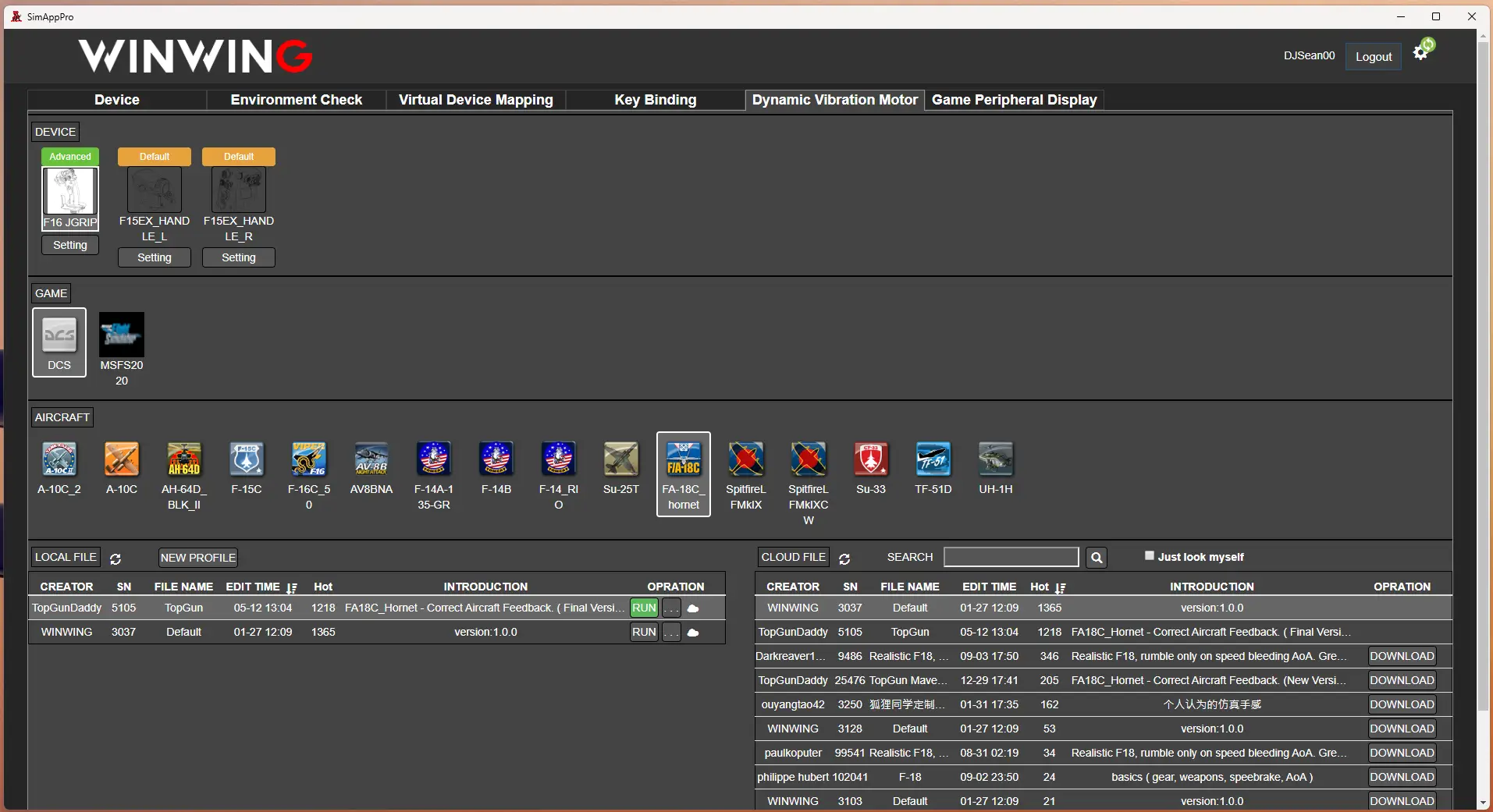Select the SpitfireLFMkIXCW aircraft icon
Image resolution: width=1493 pixels, height=812 pixels.
tap(809, 459)
